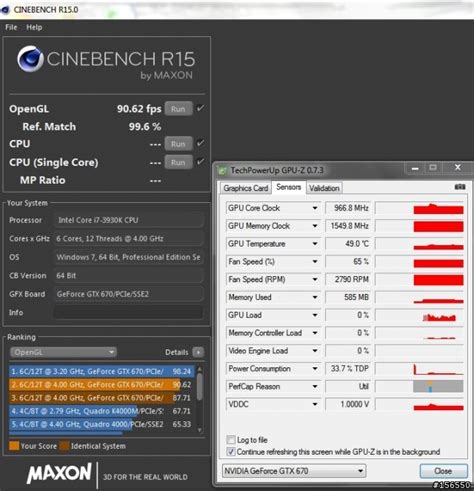
Task: Open the Help menu in Cinebench
Action: tap(34, 27)
